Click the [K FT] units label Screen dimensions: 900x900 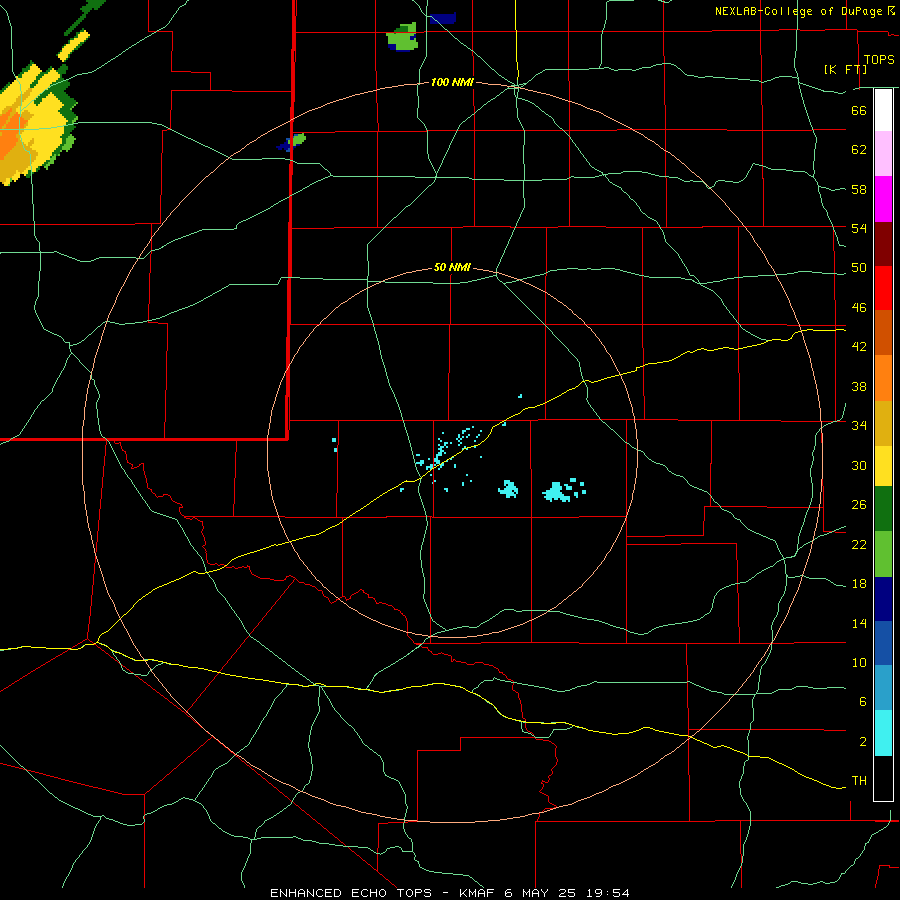coord(845,69)
